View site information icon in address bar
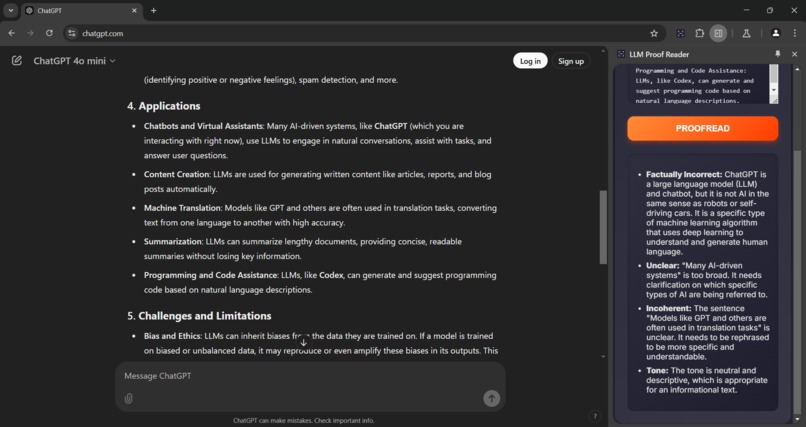The image size is (806, 427). point(71,33)
